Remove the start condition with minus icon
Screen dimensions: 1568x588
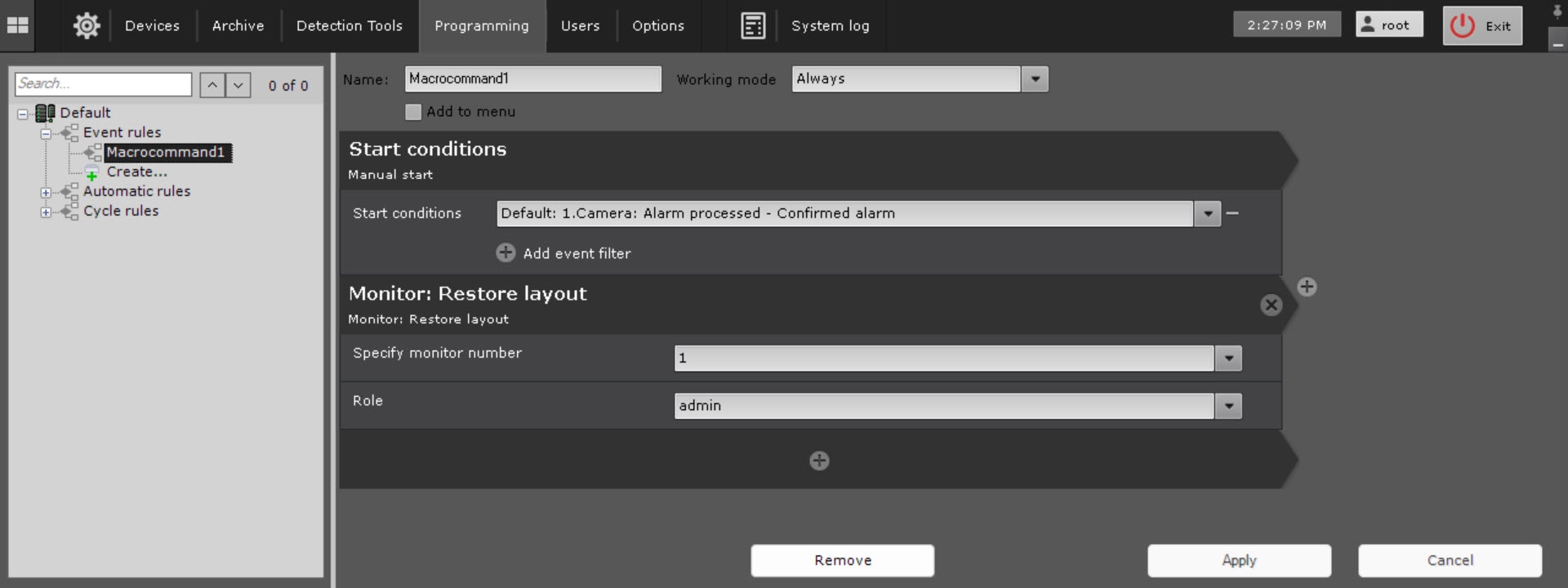point(1232,213)
